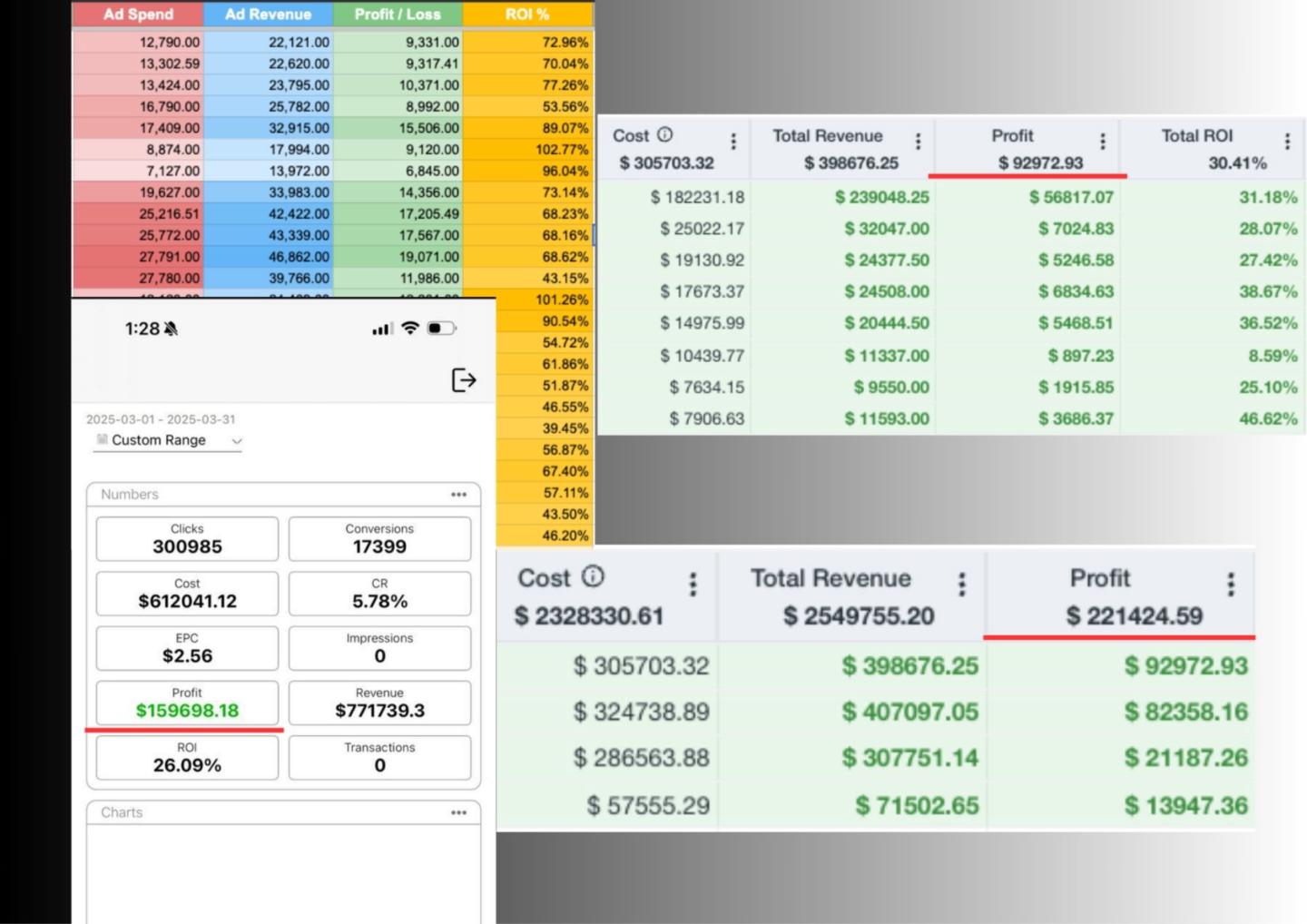This screenshot has height=924, width=1307.
Task: Select Profit cell 11,986.00
Action: click(398, 279)
